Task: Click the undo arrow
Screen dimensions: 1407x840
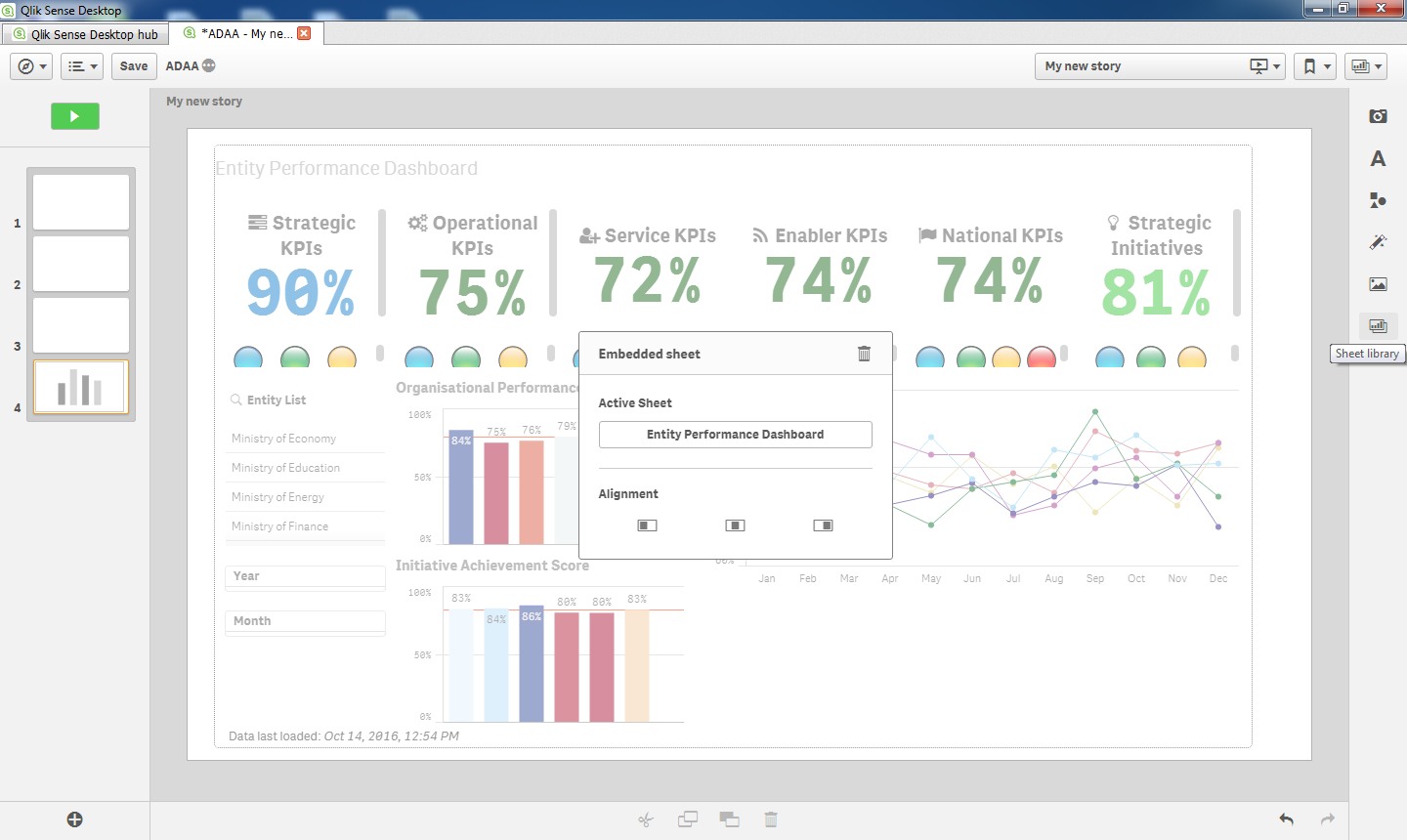Action: point(1286,819)
